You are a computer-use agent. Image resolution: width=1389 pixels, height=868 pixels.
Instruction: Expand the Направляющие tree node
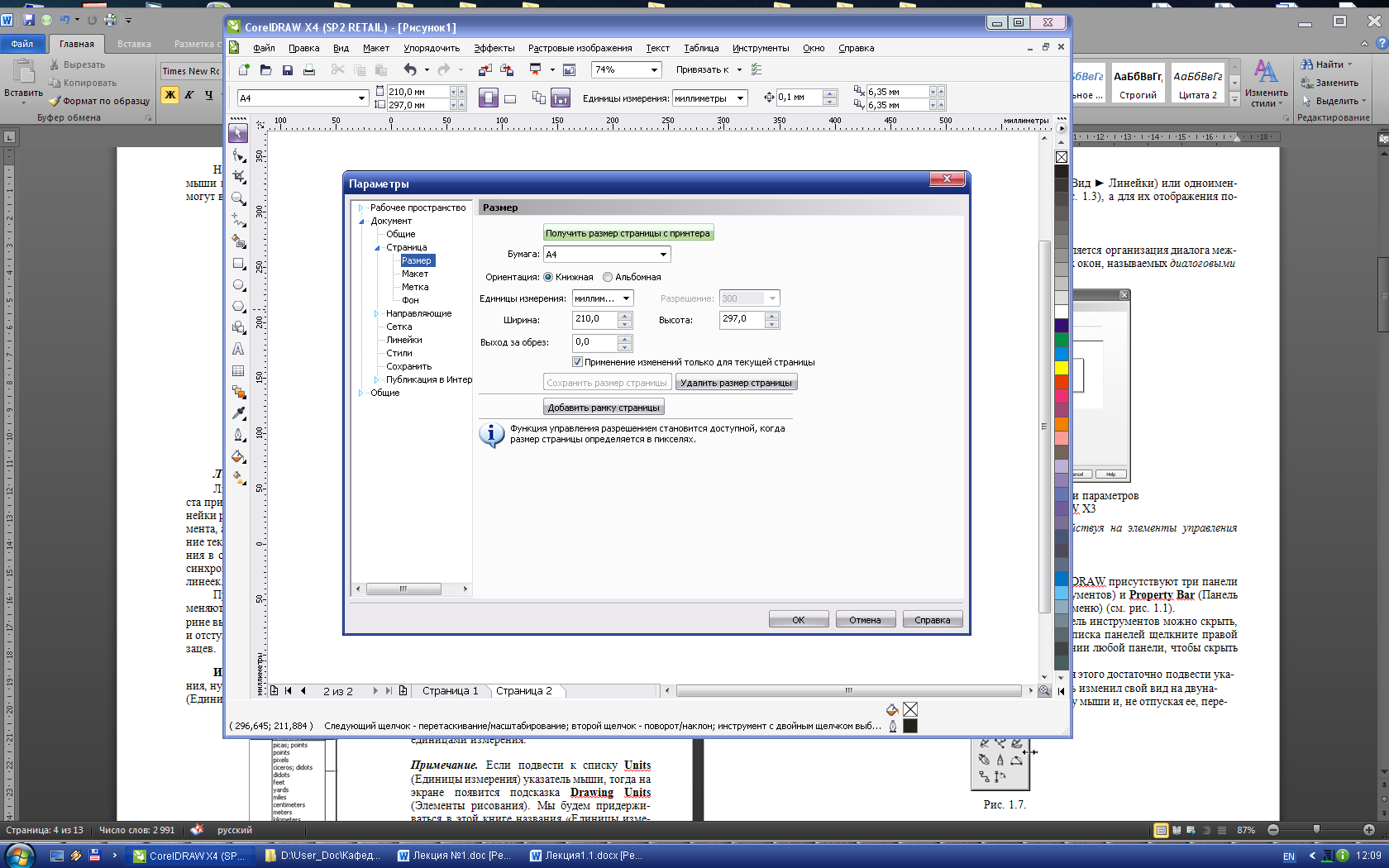[x=376, y=313]
